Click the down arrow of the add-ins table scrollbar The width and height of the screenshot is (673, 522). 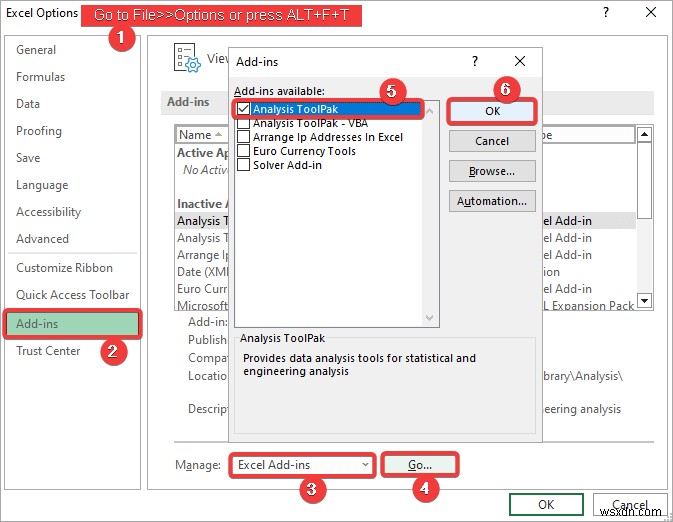tap(644, 300)
